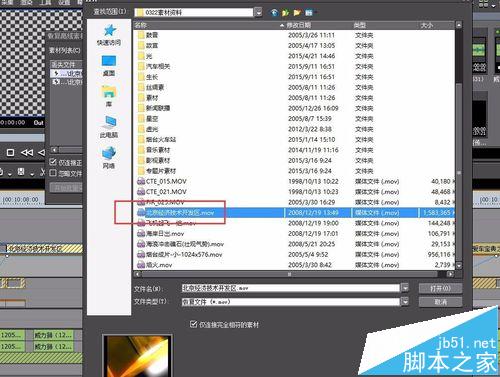Expand the 文件名 (File name) dropdown arrow
Viewport: 500px width, 377px height.
pos(405,288)
